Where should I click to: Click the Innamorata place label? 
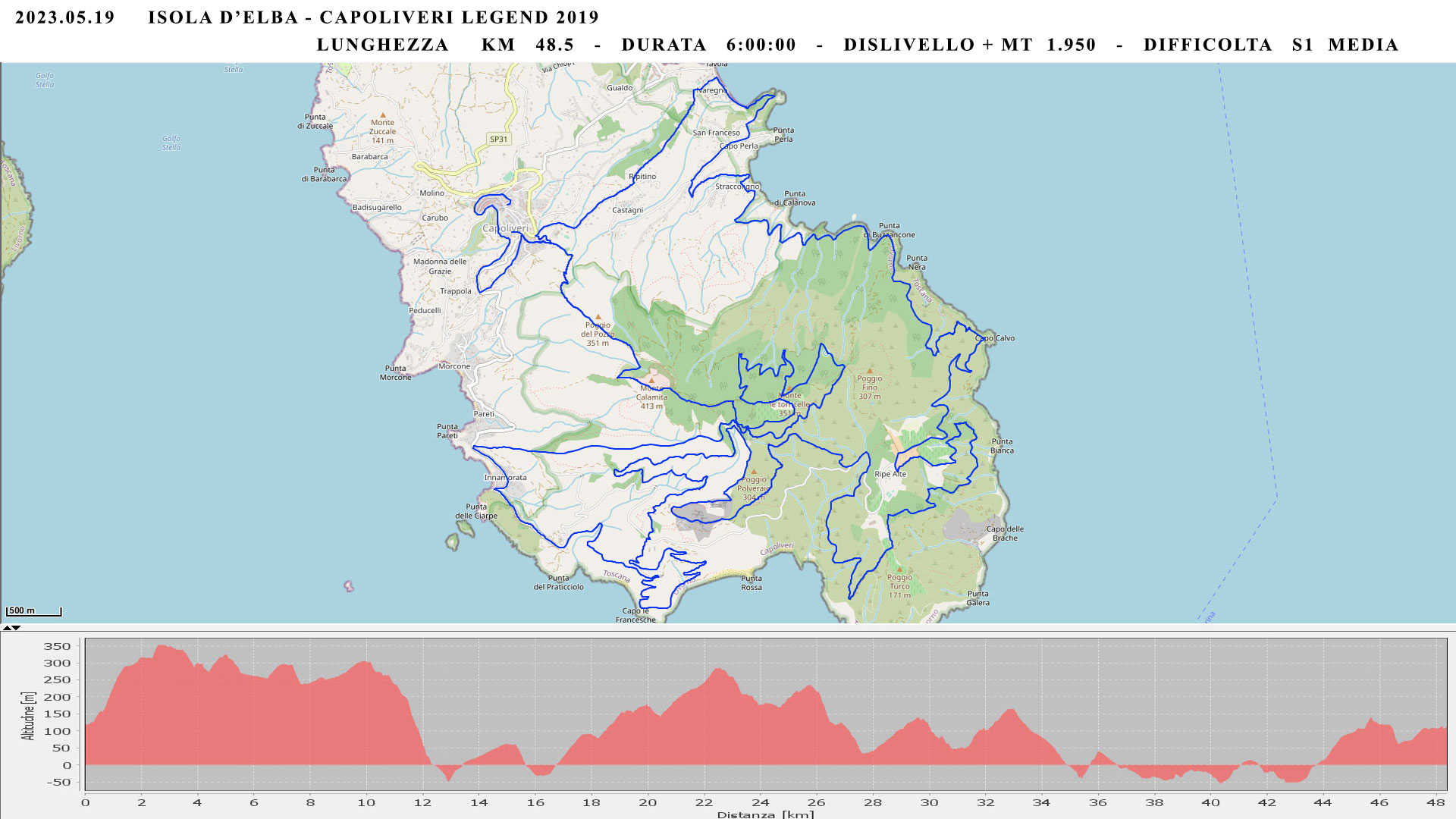[505, 478]
